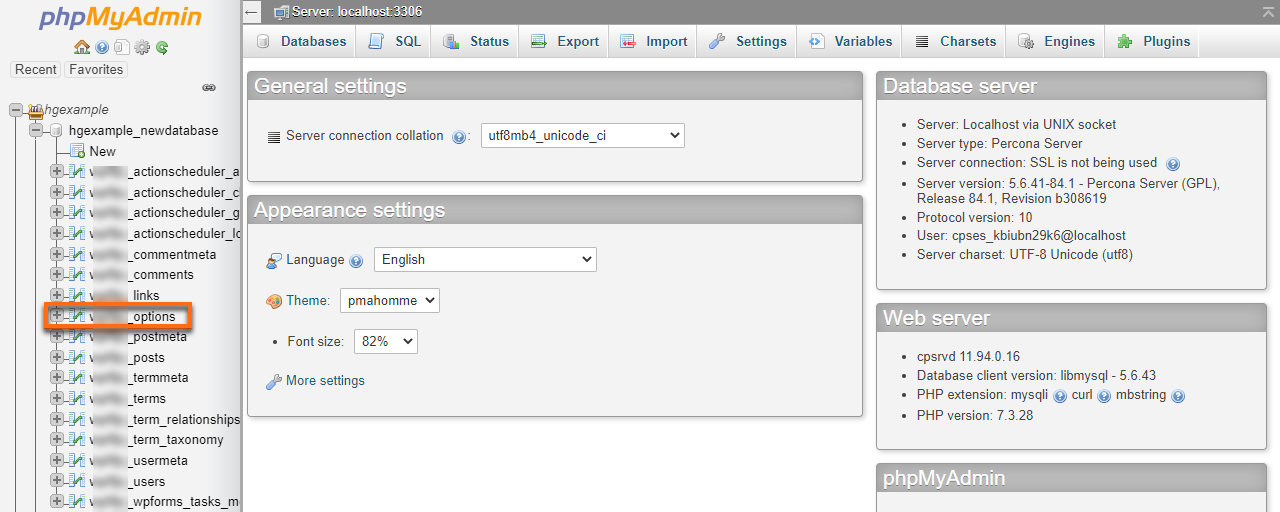The image size is (1280, 512).
Task: Switch to the Databases tab
Action: pyautogui.click(x=301, y=41)
